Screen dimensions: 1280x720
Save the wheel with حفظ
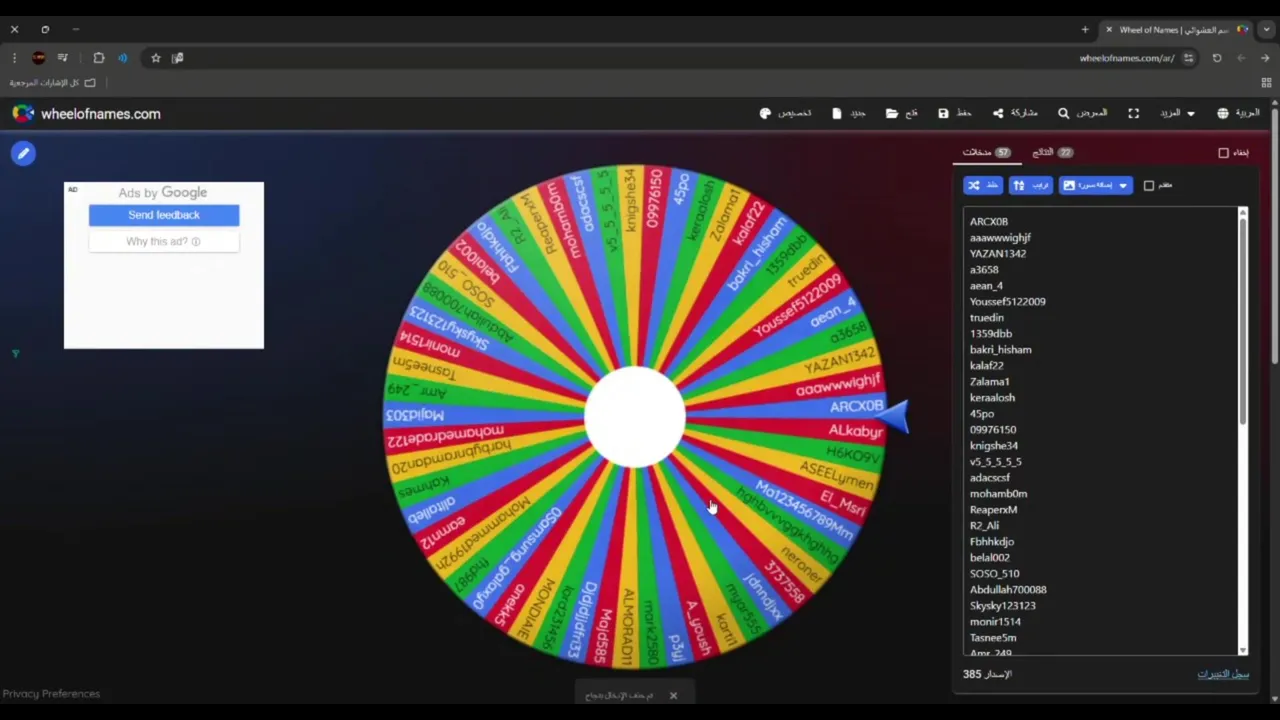click(954, 114)
